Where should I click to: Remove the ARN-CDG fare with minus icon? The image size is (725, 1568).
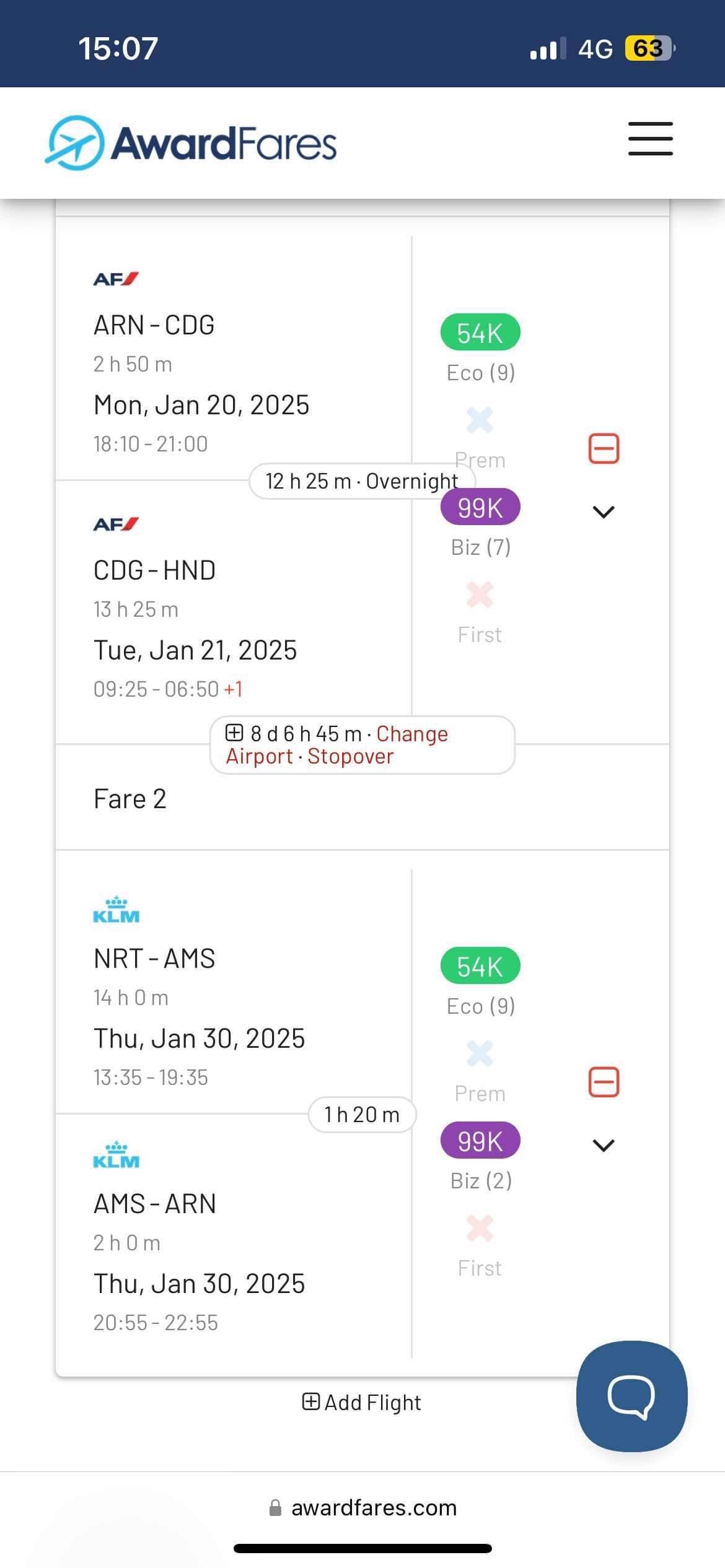[x=604, y=448]
